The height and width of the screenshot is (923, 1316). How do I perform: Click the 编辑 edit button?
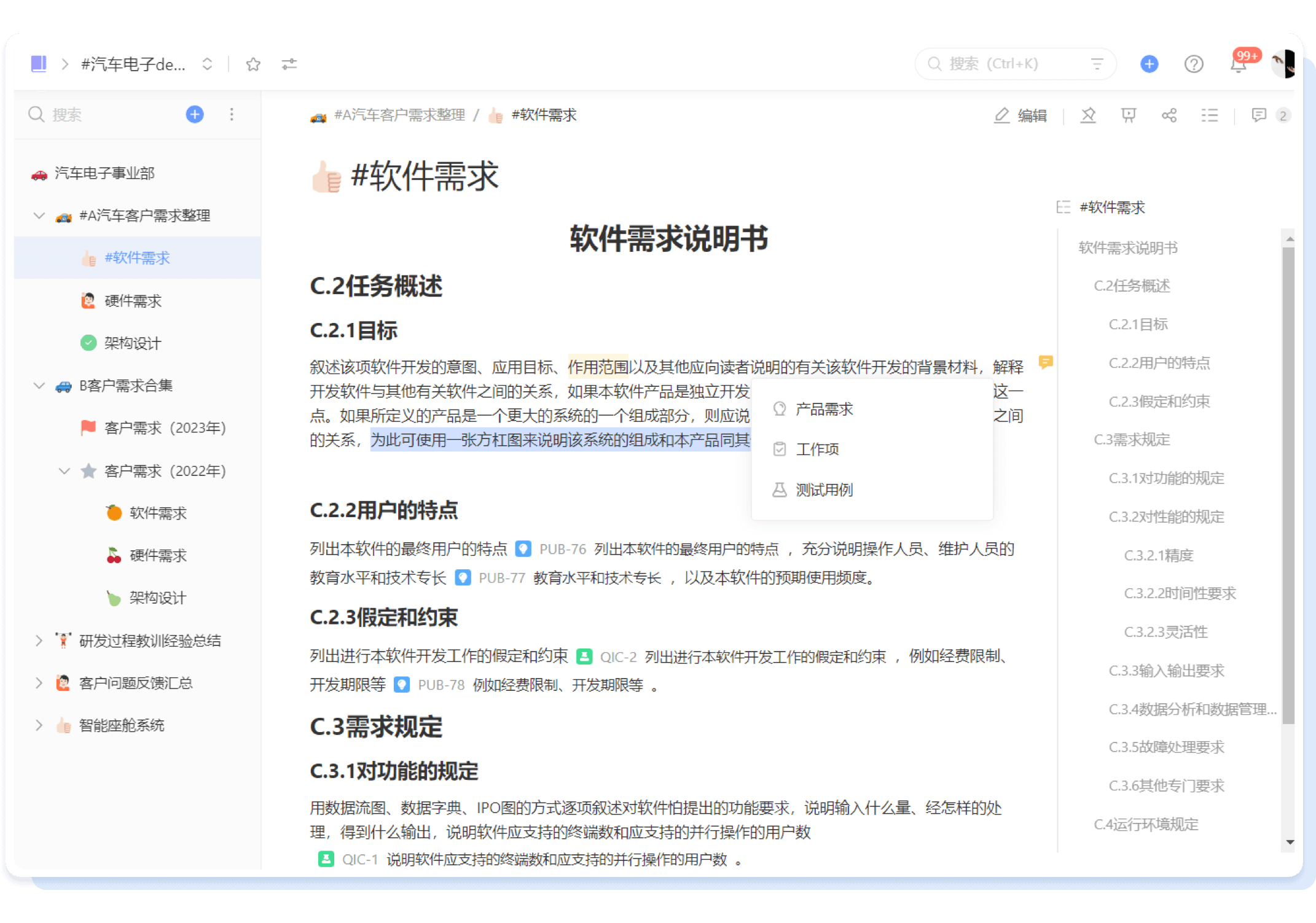coord(1020,115)
